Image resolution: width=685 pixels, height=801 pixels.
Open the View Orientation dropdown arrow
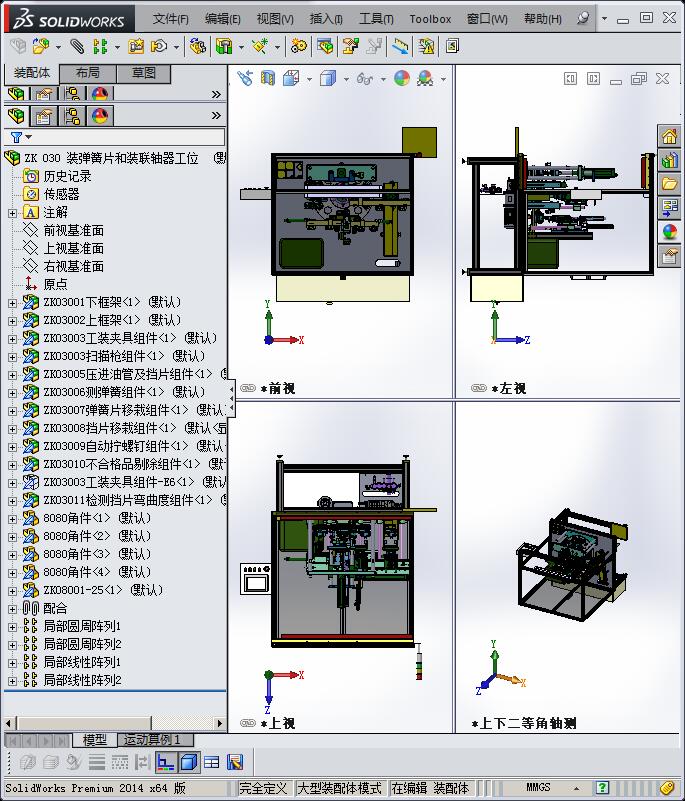(309, 79)
